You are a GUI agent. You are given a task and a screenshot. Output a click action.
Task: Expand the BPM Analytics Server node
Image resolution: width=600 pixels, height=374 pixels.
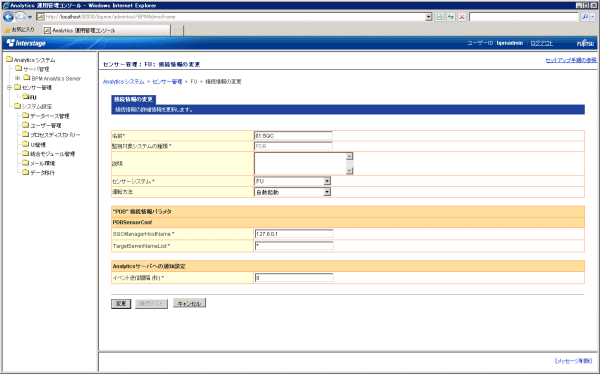pyautogui.click(x=17, y=78)
